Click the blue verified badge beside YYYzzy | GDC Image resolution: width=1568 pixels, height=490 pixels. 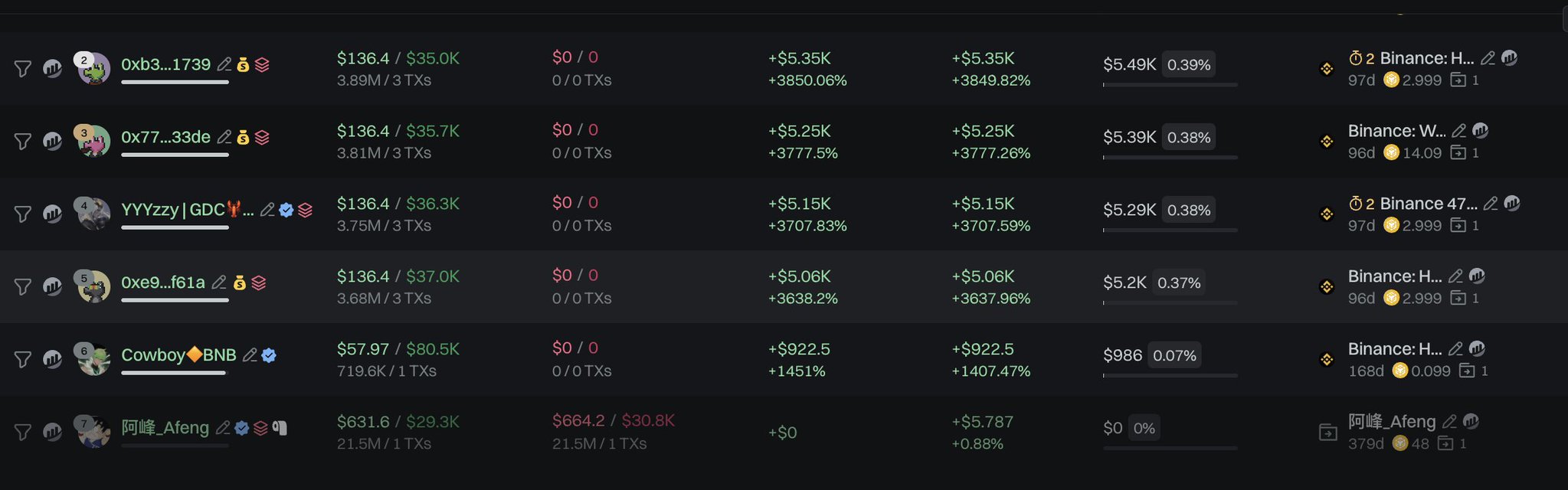[286, 210]
